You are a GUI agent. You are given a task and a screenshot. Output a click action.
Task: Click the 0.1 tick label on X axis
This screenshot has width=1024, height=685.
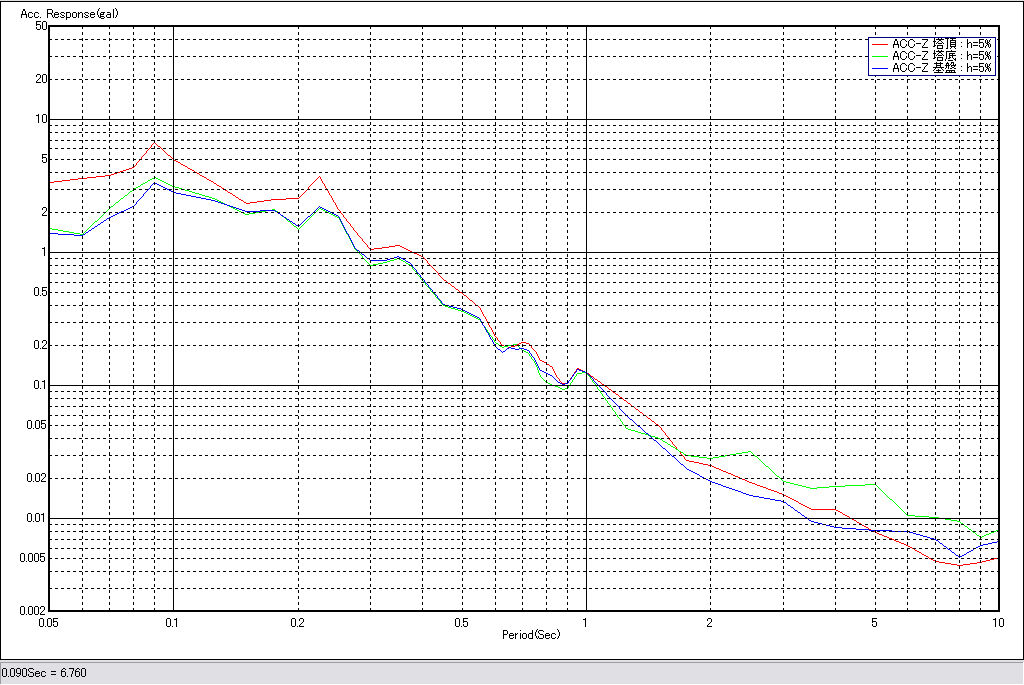click(173, 622)
